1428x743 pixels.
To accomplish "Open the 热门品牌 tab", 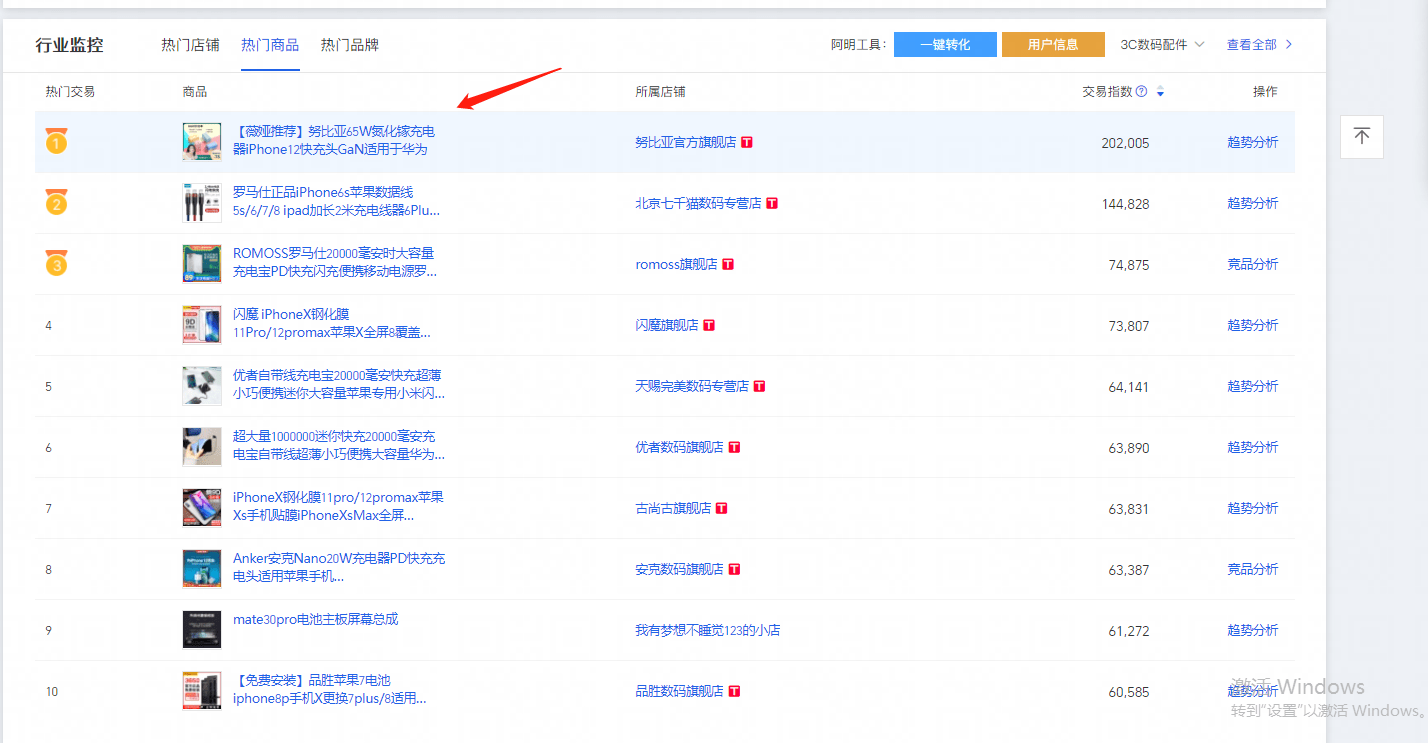I will pos(350,45).
